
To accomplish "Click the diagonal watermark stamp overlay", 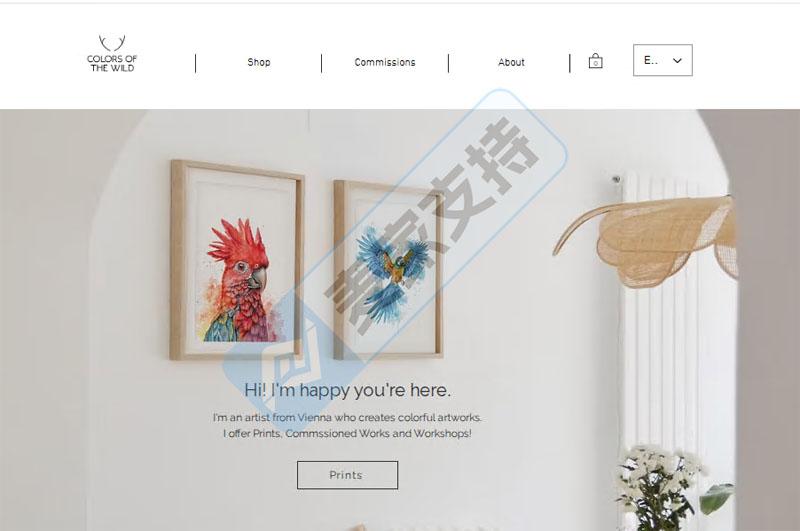I will pos(395,240).
